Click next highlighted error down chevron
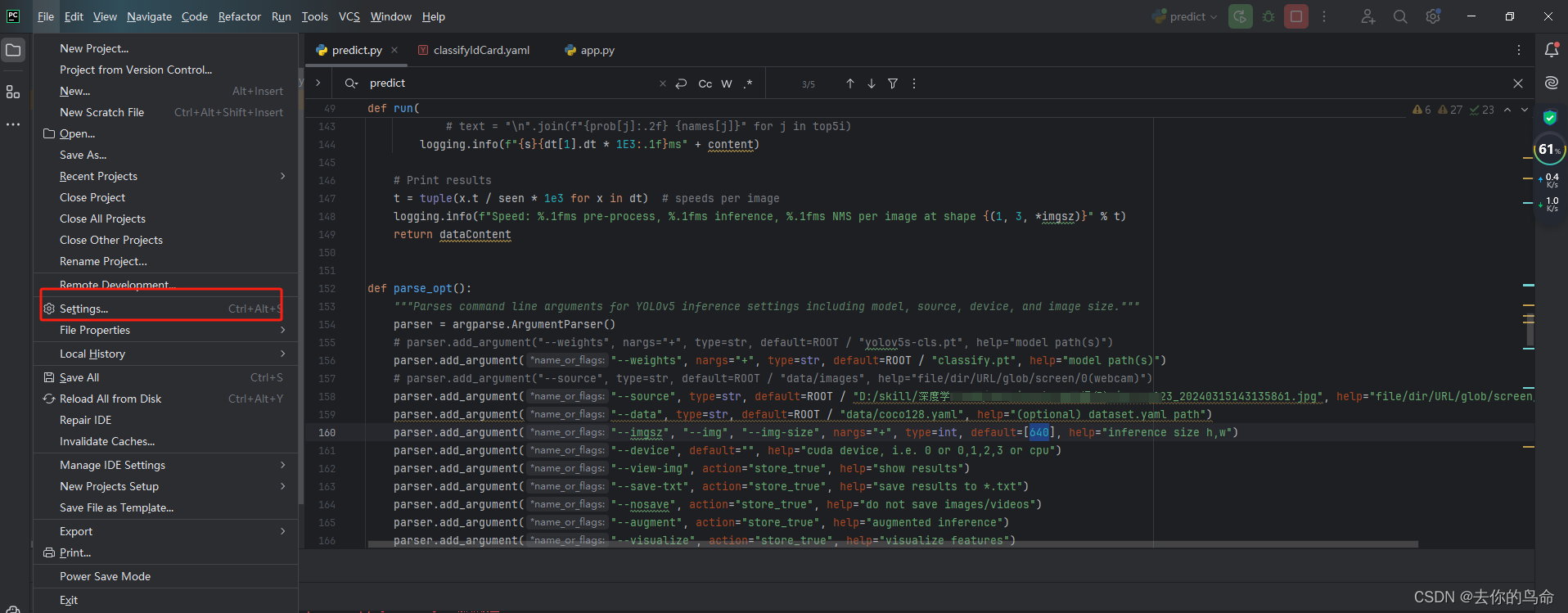Screen dimensions: 1568x613 coord(1524,110)
